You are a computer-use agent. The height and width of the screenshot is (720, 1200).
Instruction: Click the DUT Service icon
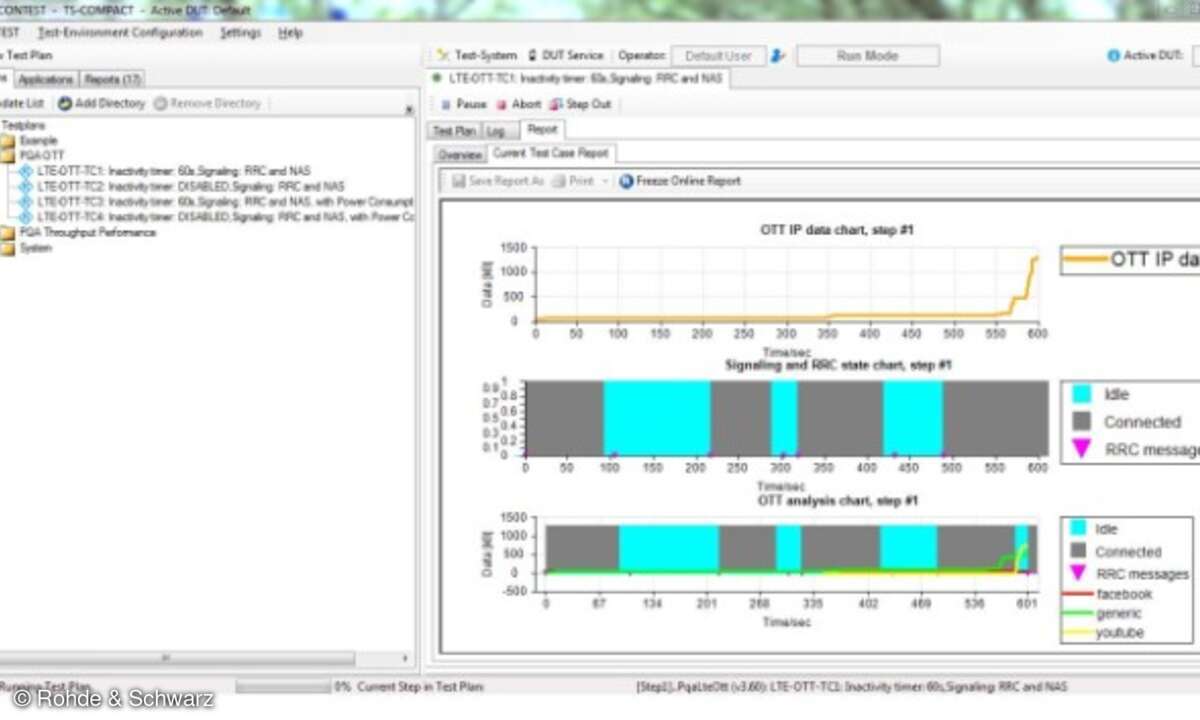(x=533, y=56)
